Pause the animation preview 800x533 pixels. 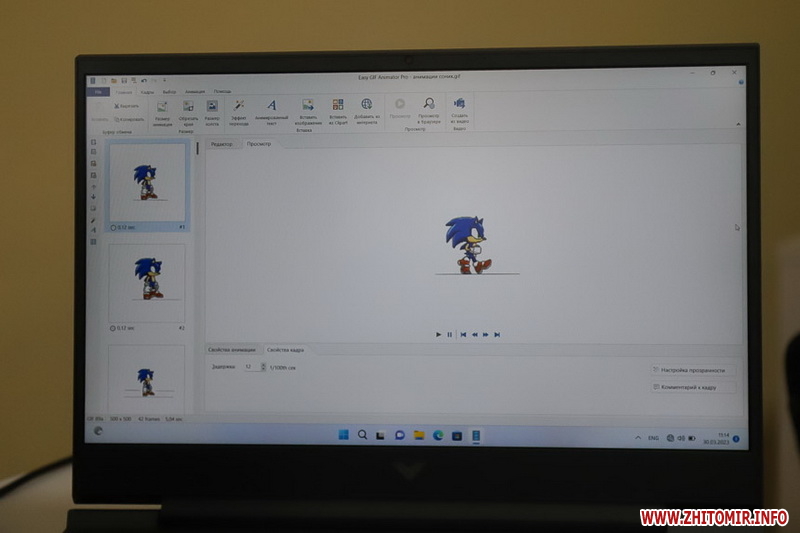450,334
